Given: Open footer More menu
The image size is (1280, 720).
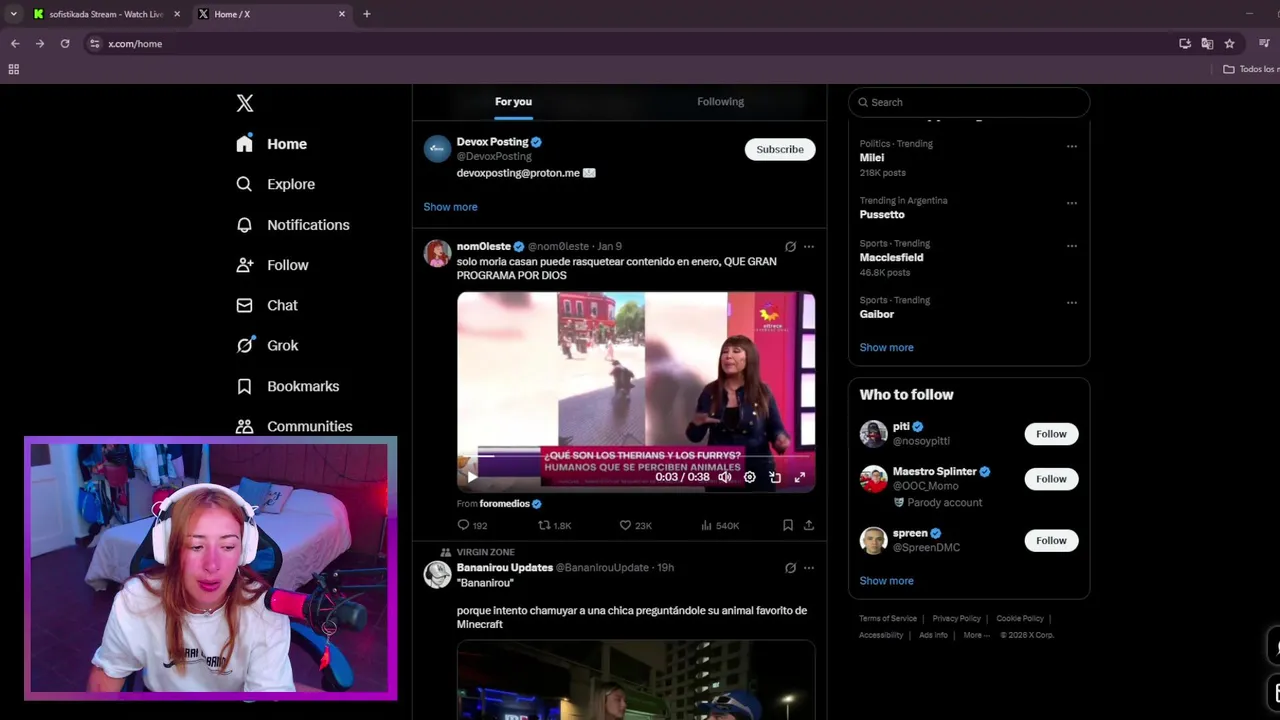Looking at the screenshot, I should [976, 635].
